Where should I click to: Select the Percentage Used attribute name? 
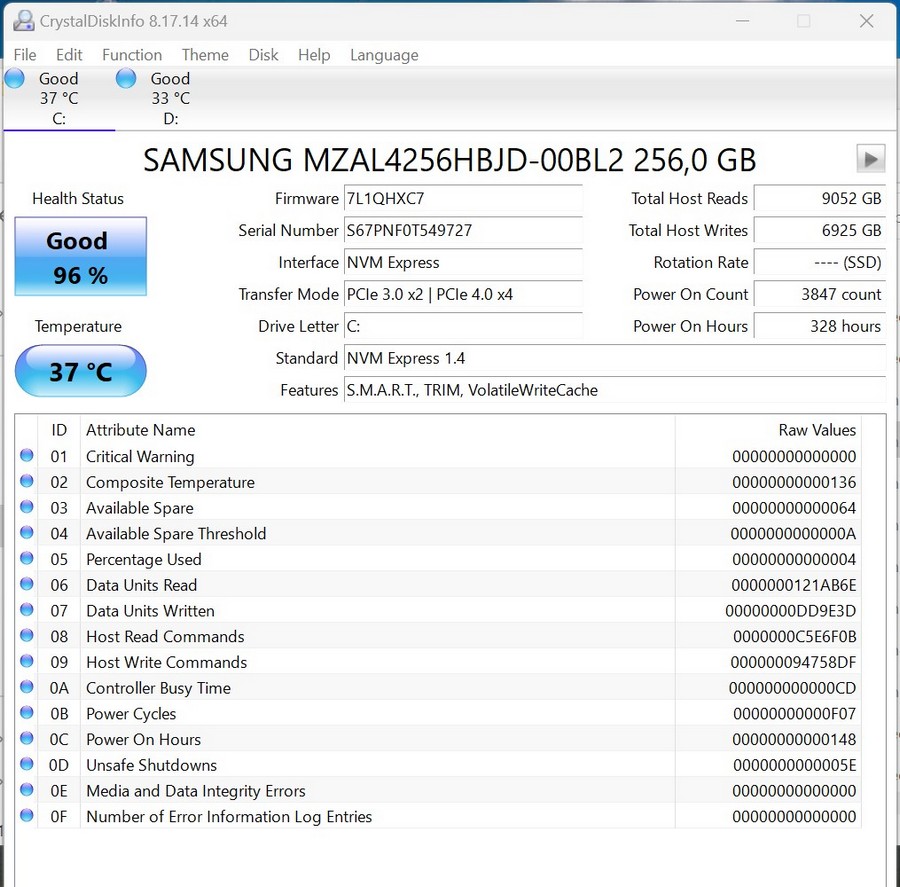143,559
